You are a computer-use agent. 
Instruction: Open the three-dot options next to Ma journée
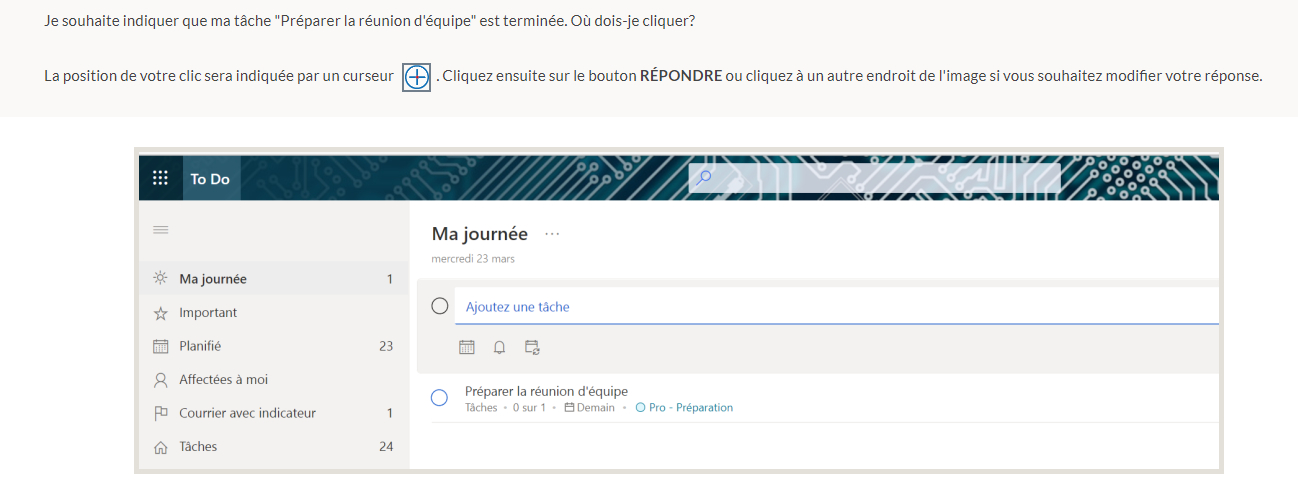[x=552, y=234]
